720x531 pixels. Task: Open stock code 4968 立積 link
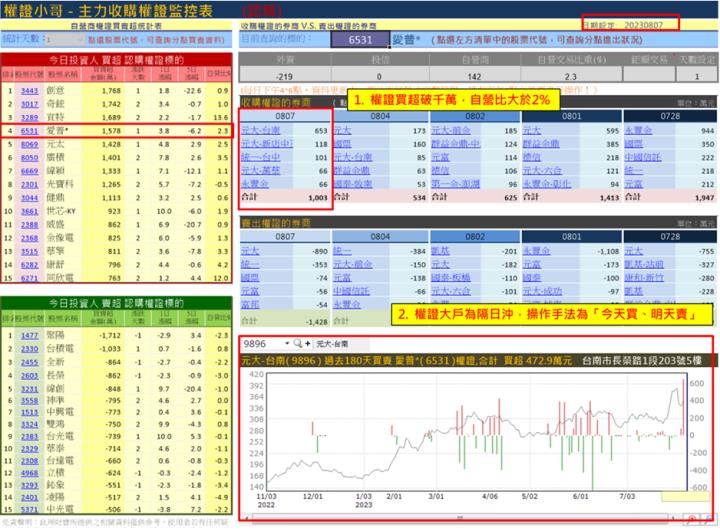tap(29, 473)
